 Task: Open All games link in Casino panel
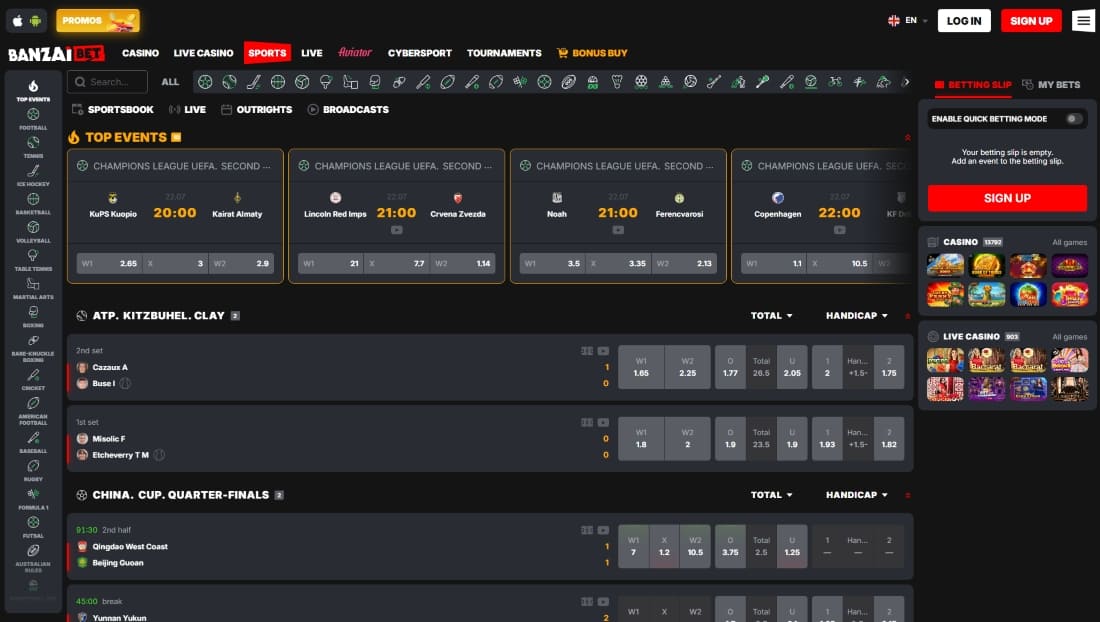pyautogui.click(x=1069, y=243)
